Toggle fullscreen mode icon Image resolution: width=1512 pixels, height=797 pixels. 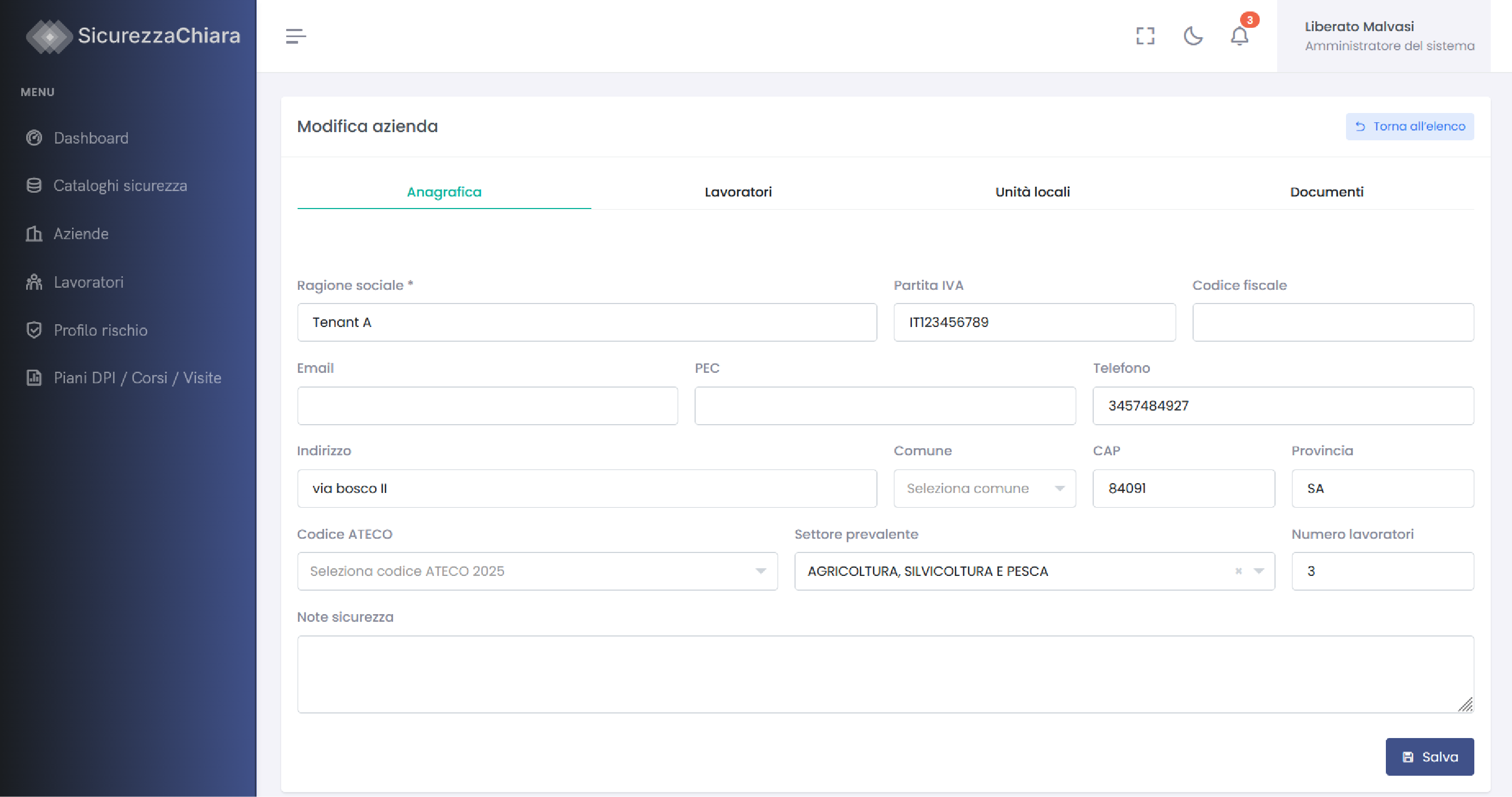coord(1145,37)
